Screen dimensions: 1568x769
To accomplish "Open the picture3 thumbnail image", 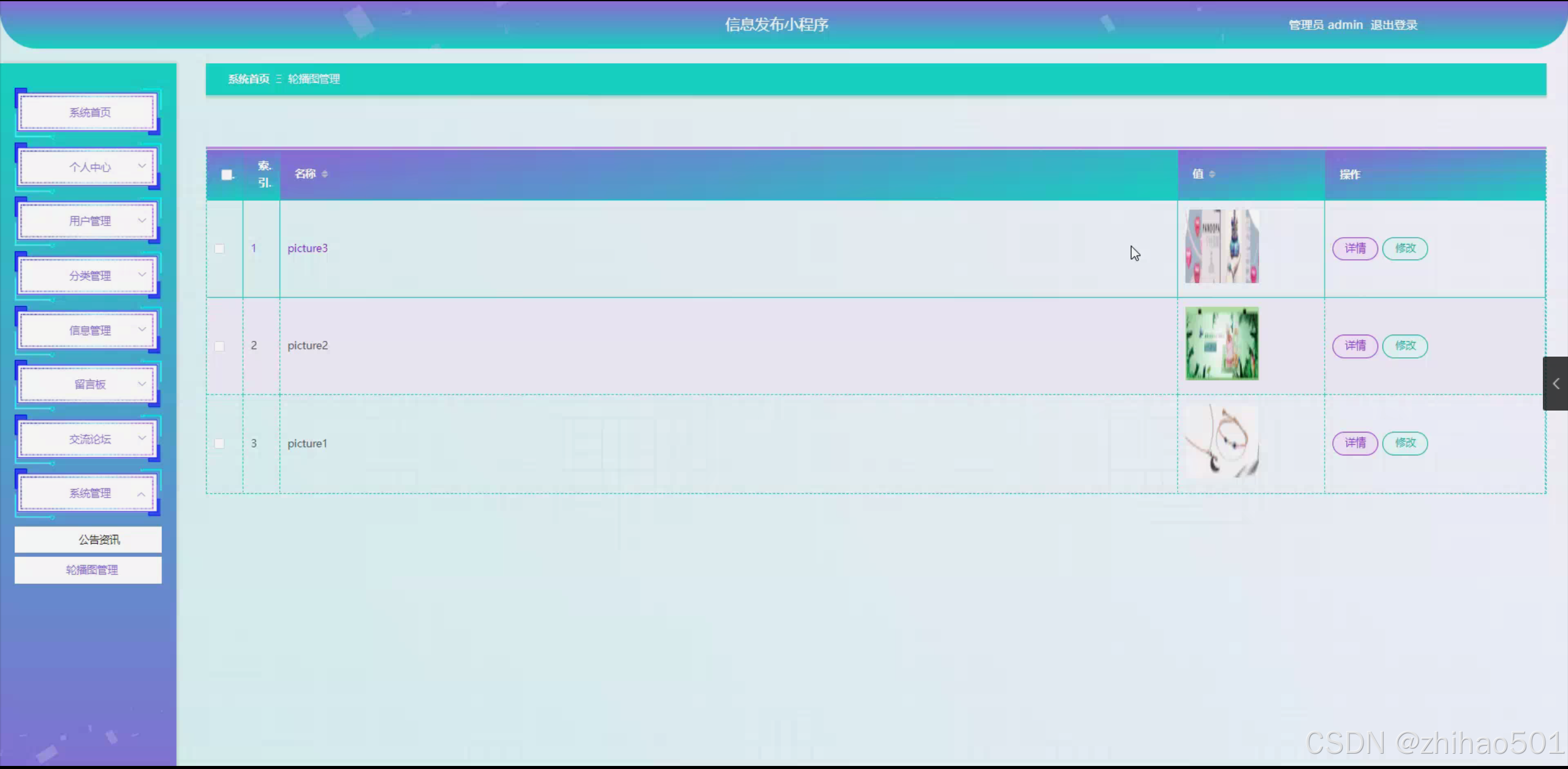I will [x=1221, y=246].
